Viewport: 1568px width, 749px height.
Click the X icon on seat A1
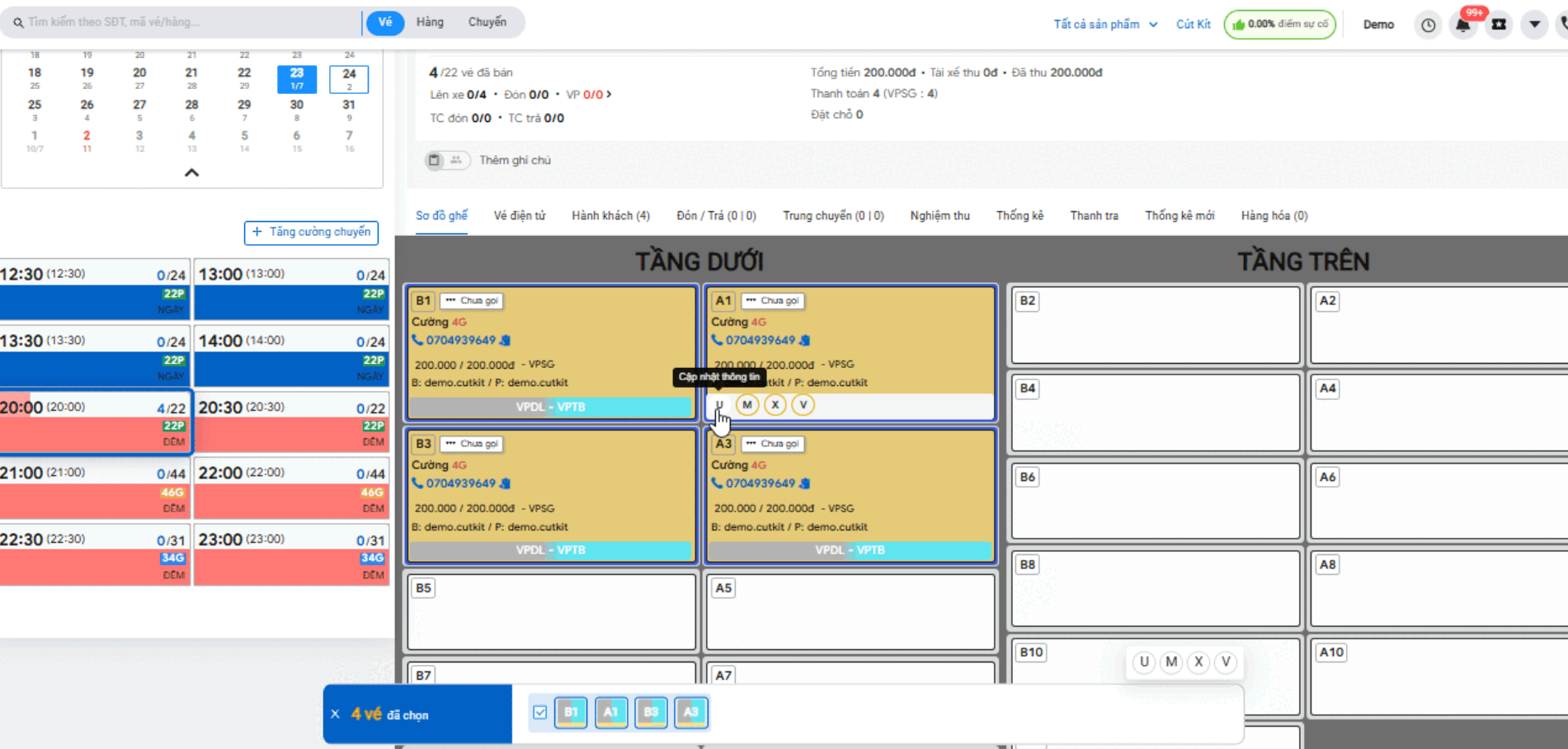pos(775,405)
